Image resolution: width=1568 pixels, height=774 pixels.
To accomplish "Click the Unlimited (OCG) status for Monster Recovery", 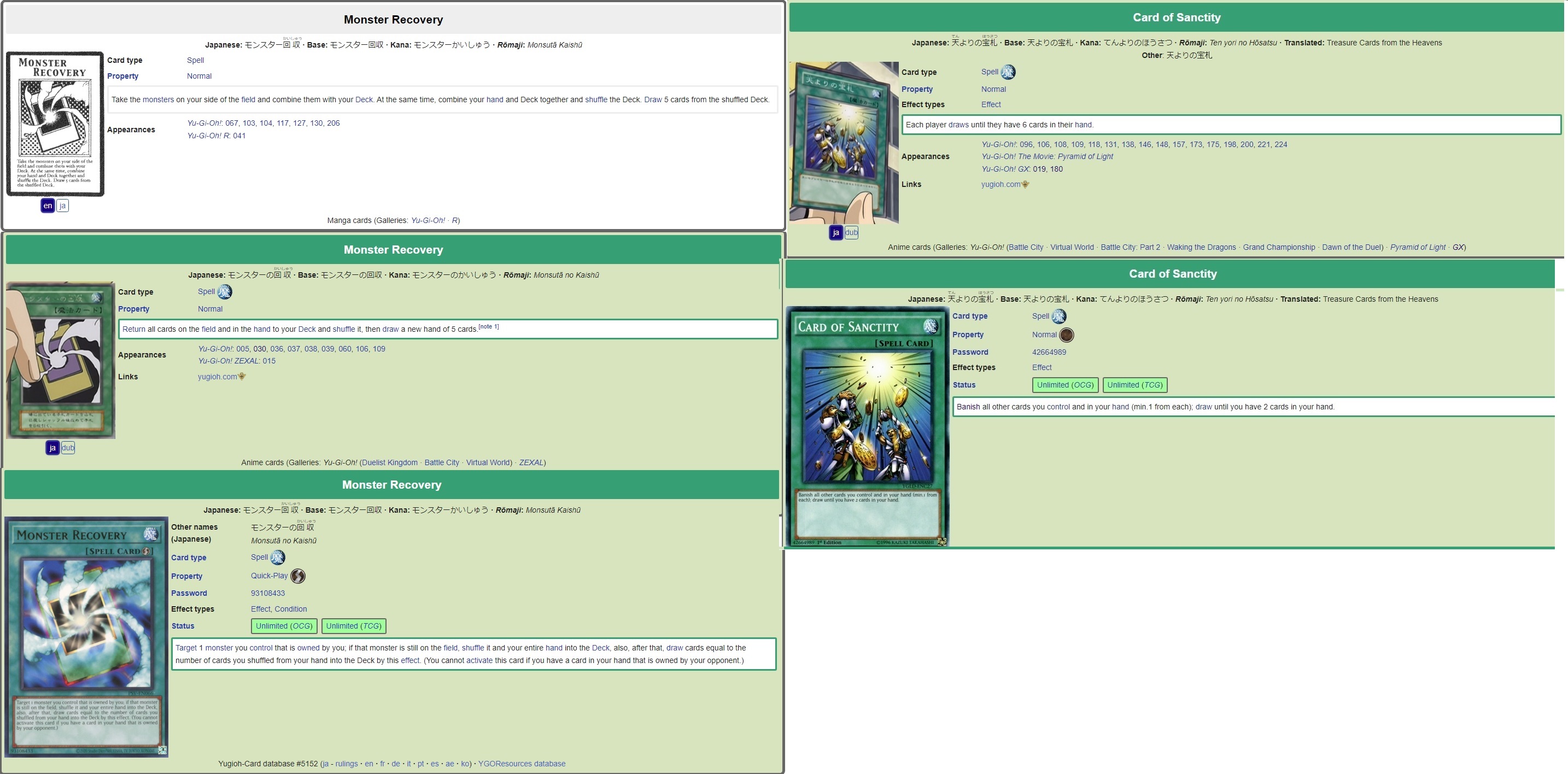I will pyautogui.click(x=284, y=626).
